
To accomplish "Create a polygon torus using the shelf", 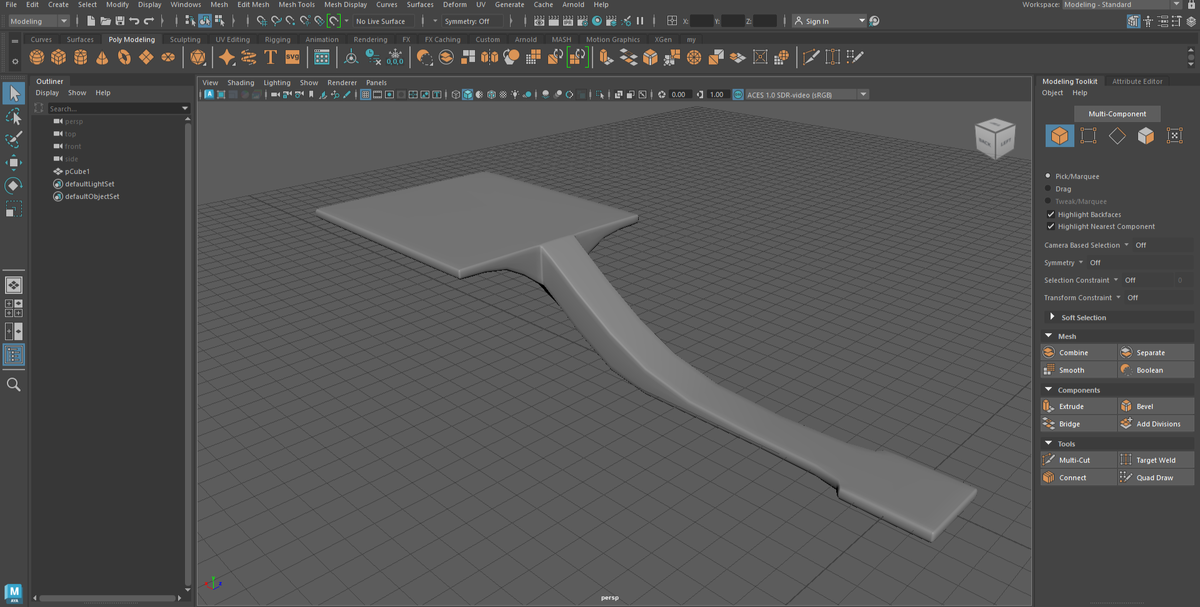I will pos(124,57).
